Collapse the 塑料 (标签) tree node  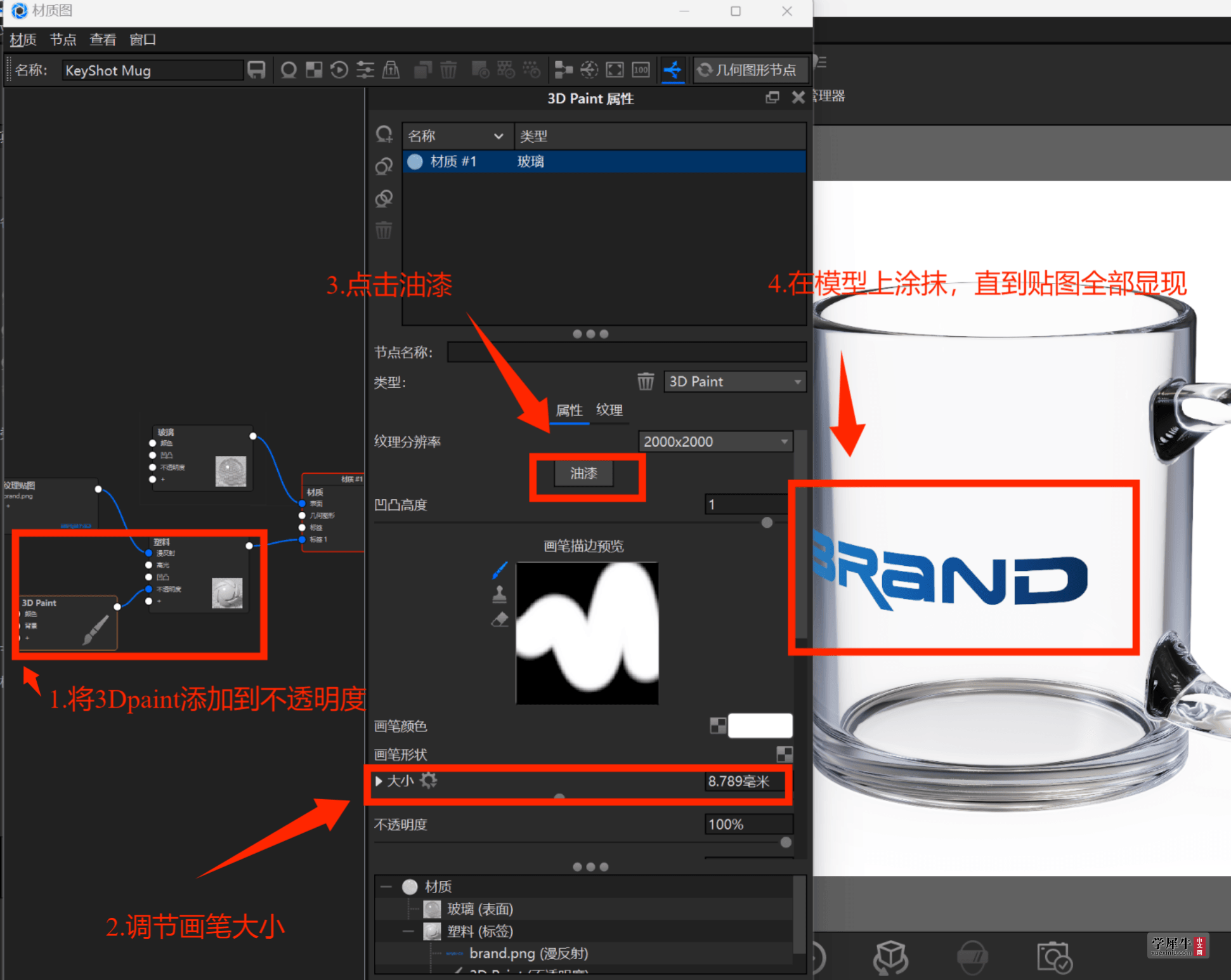coord(408,931)
